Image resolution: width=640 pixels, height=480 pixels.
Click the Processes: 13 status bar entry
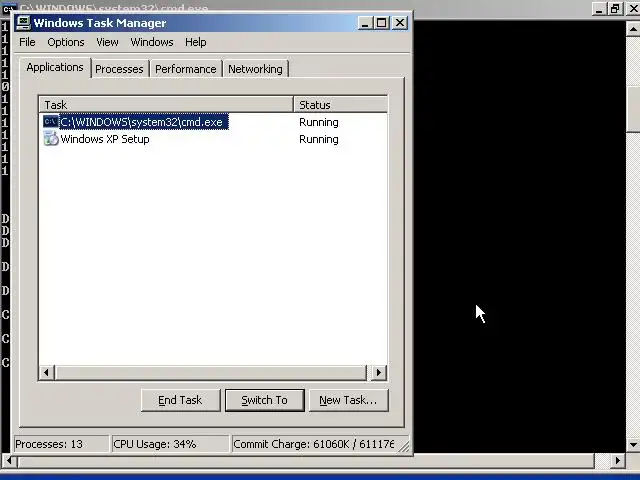click(61, 444)
